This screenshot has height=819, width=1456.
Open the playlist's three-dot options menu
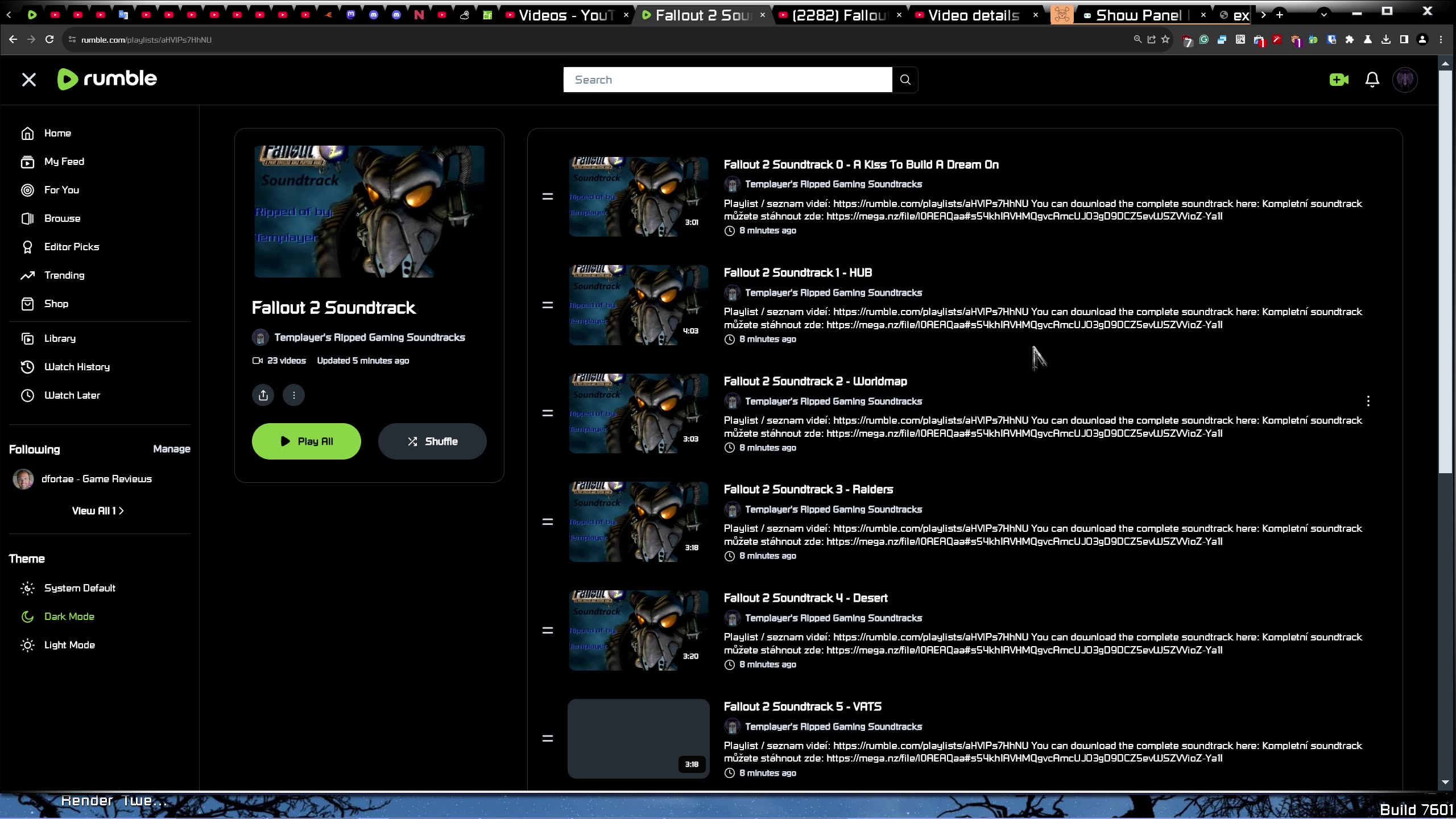[293, 394]
